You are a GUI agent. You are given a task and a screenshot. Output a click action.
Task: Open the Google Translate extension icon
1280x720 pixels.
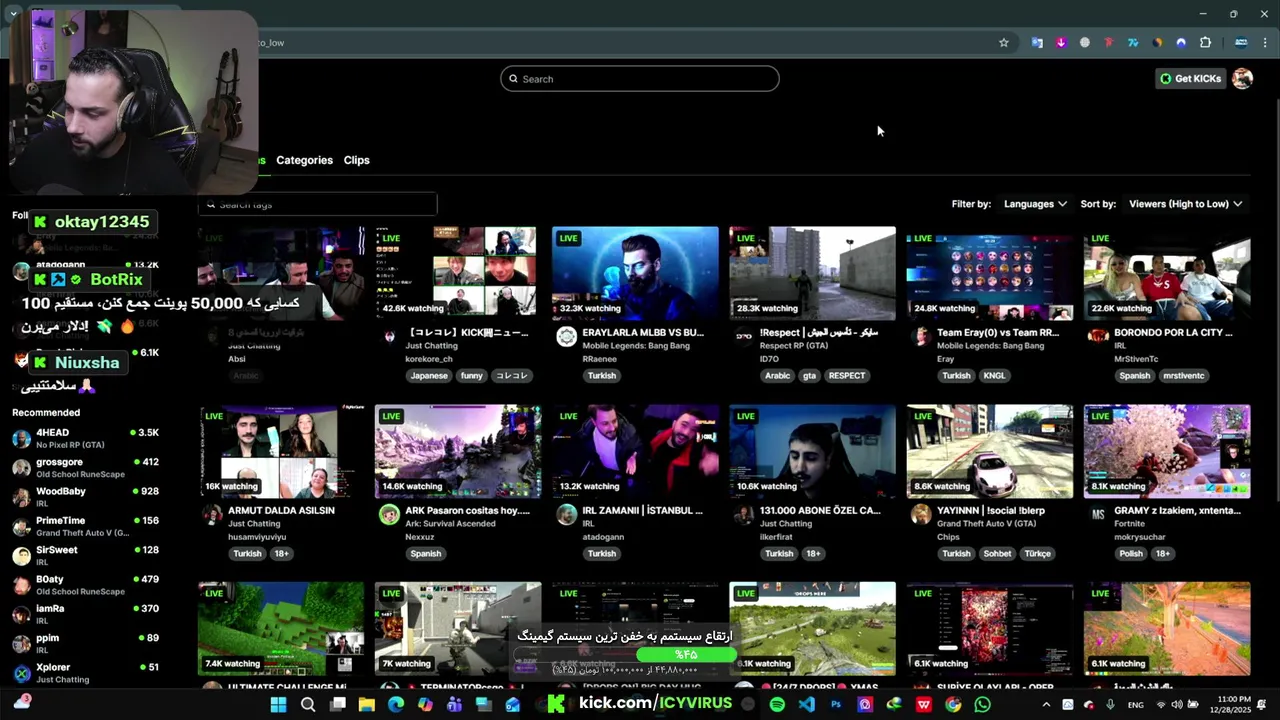click(x=1037, y=43)
